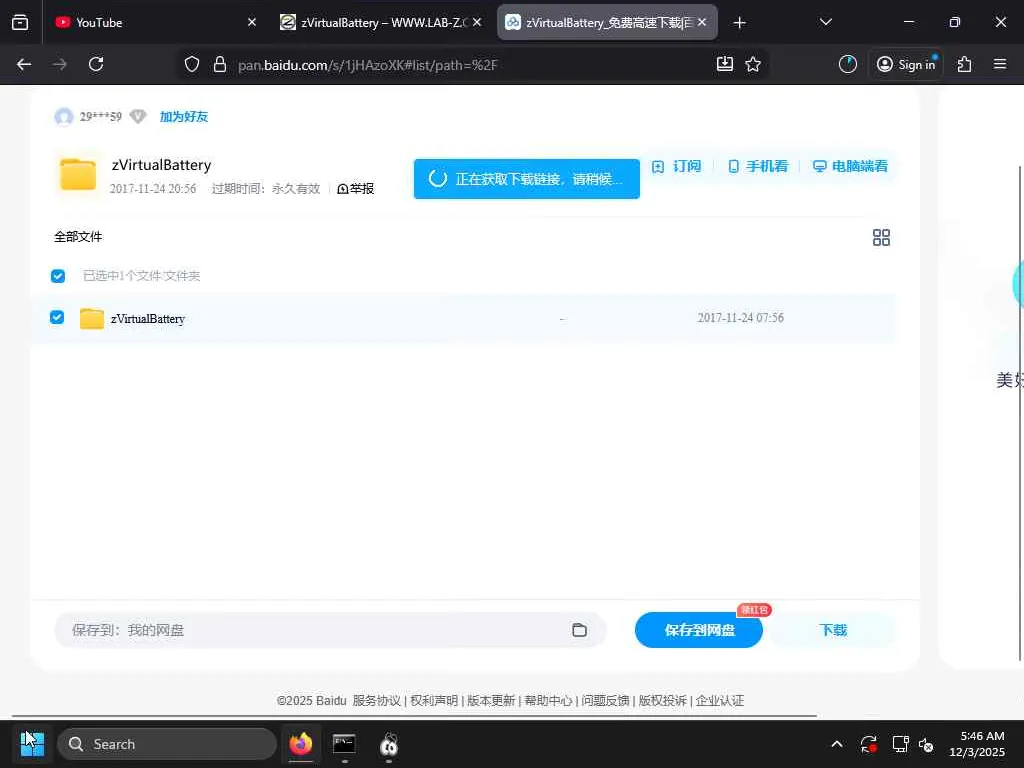
Task: Switch to grid view layout icon
Action: (881, 237)
